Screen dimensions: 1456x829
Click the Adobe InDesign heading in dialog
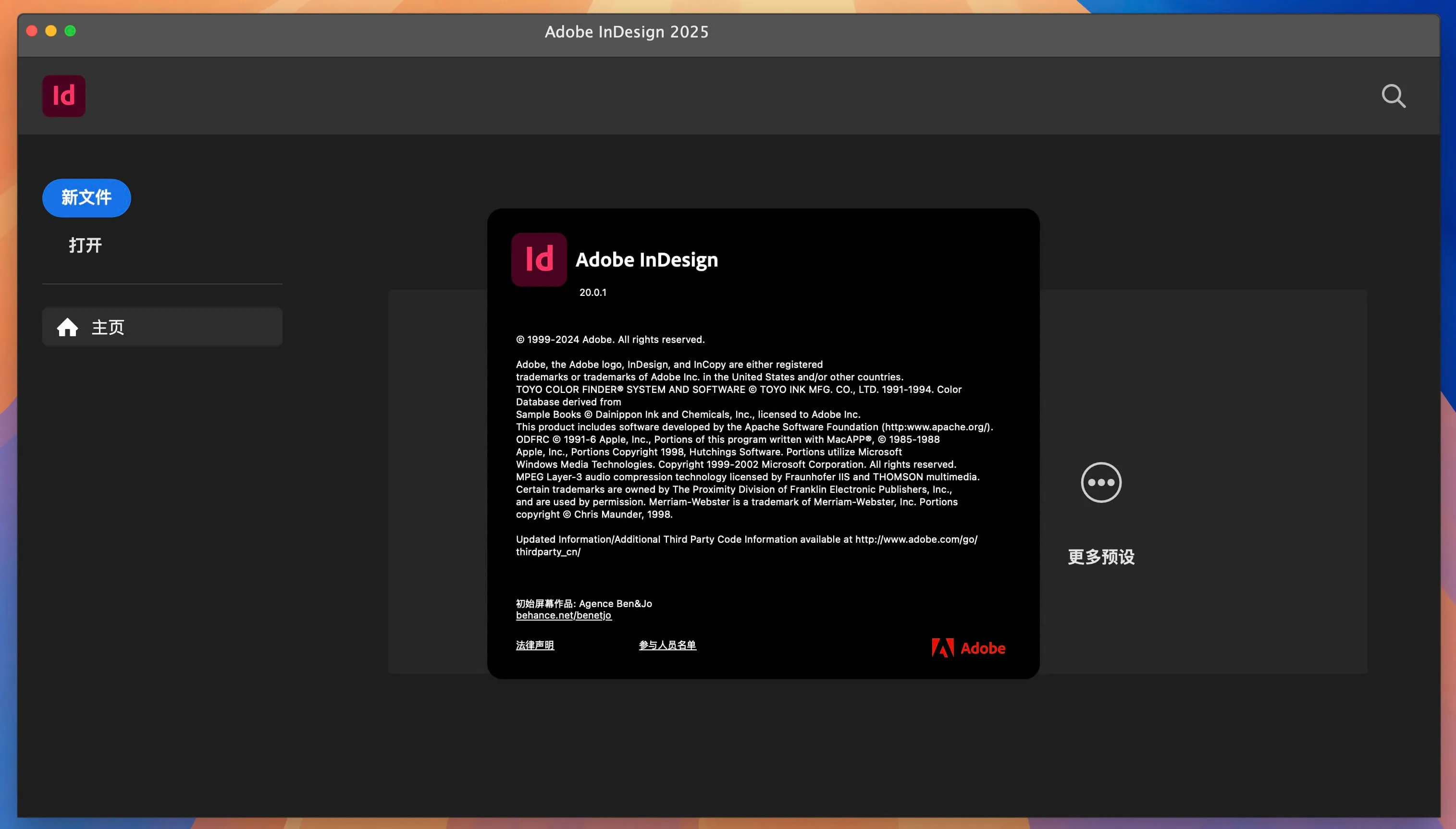click(x=646, y=260)
